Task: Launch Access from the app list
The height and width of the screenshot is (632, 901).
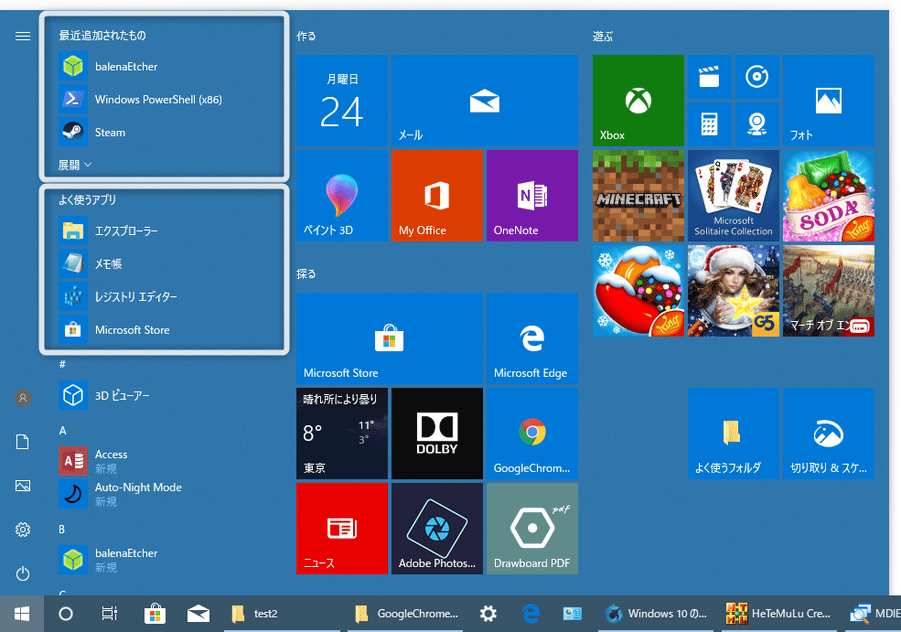Action: [165, 461]
